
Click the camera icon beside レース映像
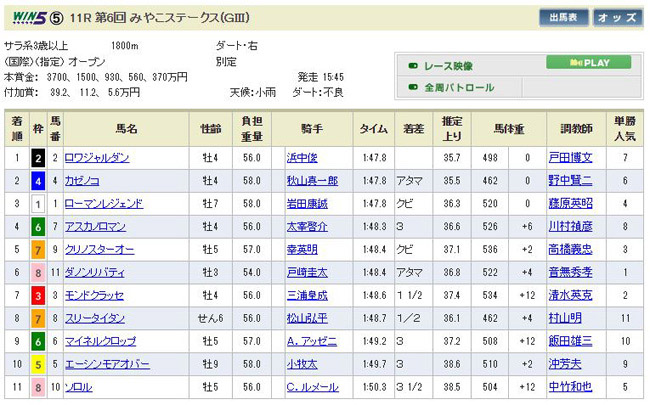[x=412, y=67]
